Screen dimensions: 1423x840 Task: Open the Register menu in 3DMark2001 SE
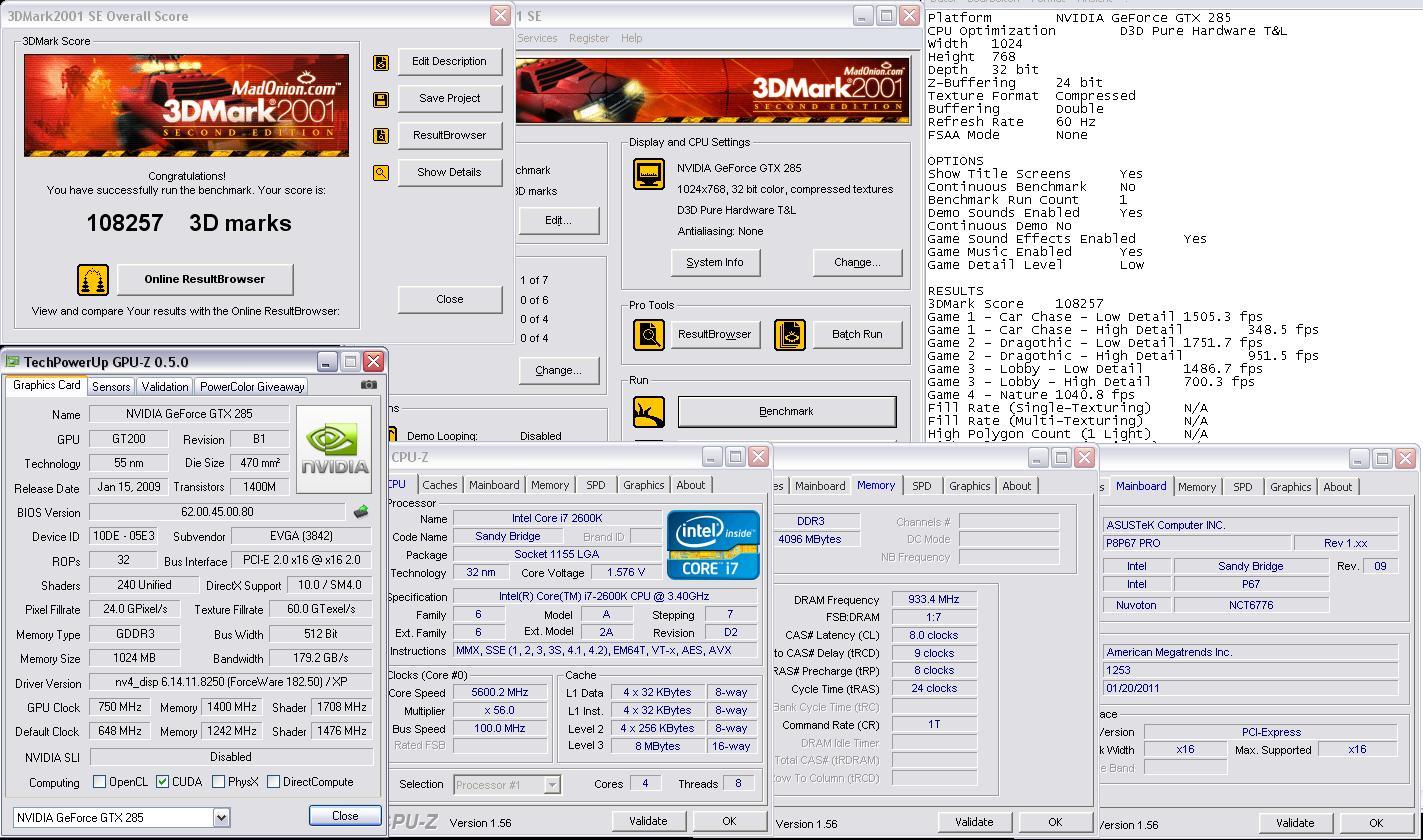coord(589,38)
